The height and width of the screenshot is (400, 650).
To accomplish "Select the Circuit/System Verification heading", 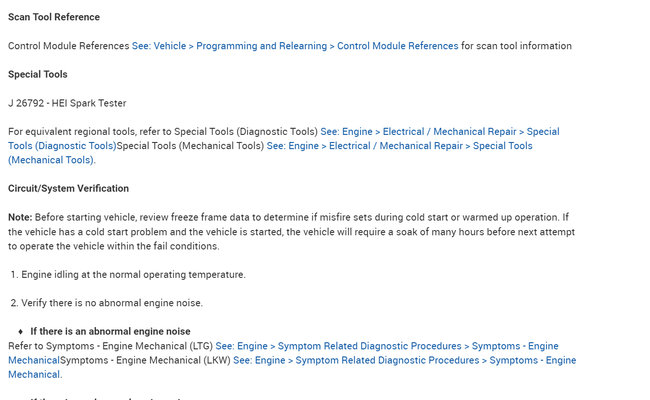I will 68,188.
